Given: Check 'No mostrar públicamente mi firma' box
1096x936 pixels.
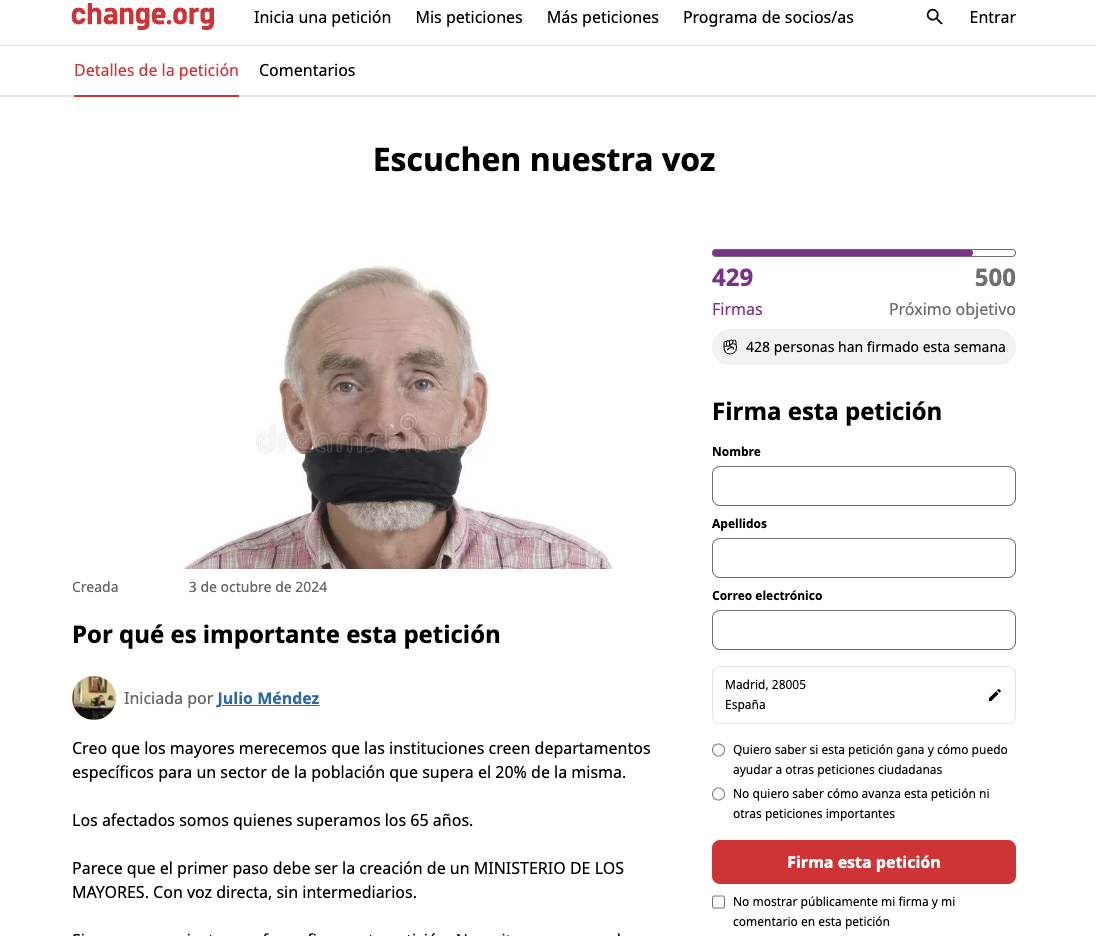Looking at the screenshot, I should click(719, 902).
